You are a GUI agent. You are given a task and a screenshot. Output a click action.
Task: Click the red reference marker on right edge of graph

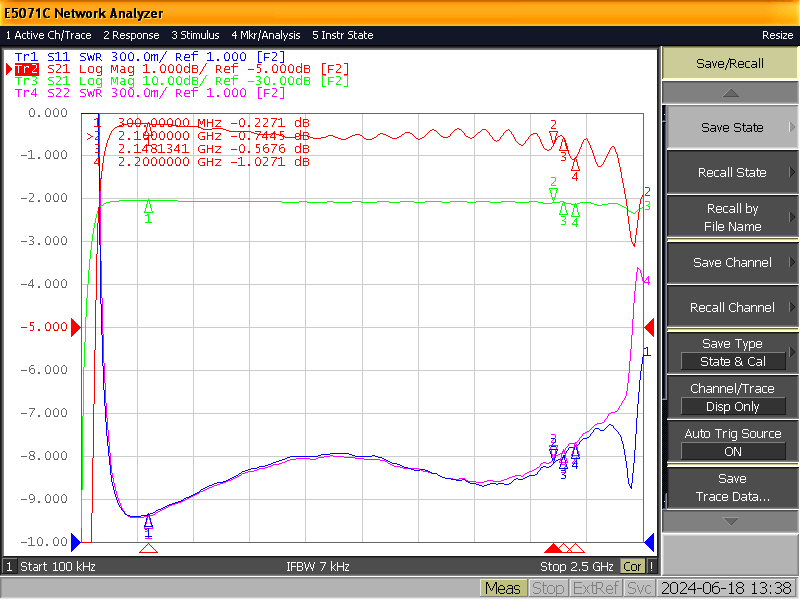tap(649, 327)
